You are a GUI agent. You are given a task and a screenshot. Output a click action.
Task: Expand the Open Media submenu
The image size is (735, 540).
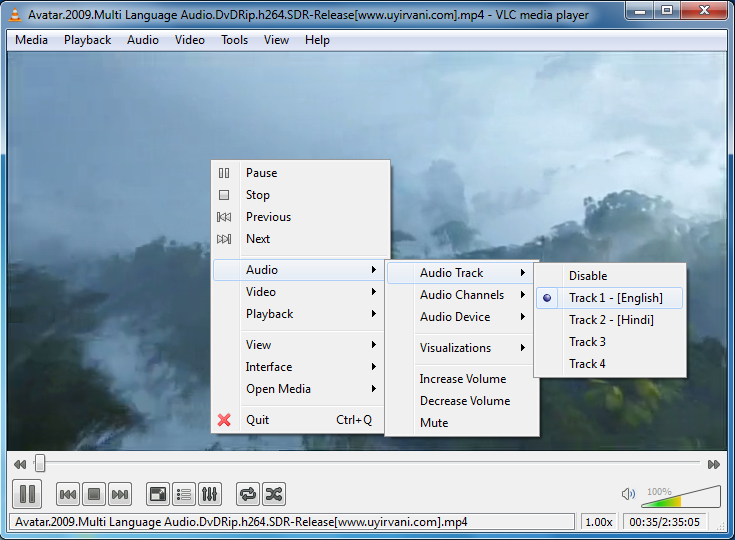click(x=299, y=389)
